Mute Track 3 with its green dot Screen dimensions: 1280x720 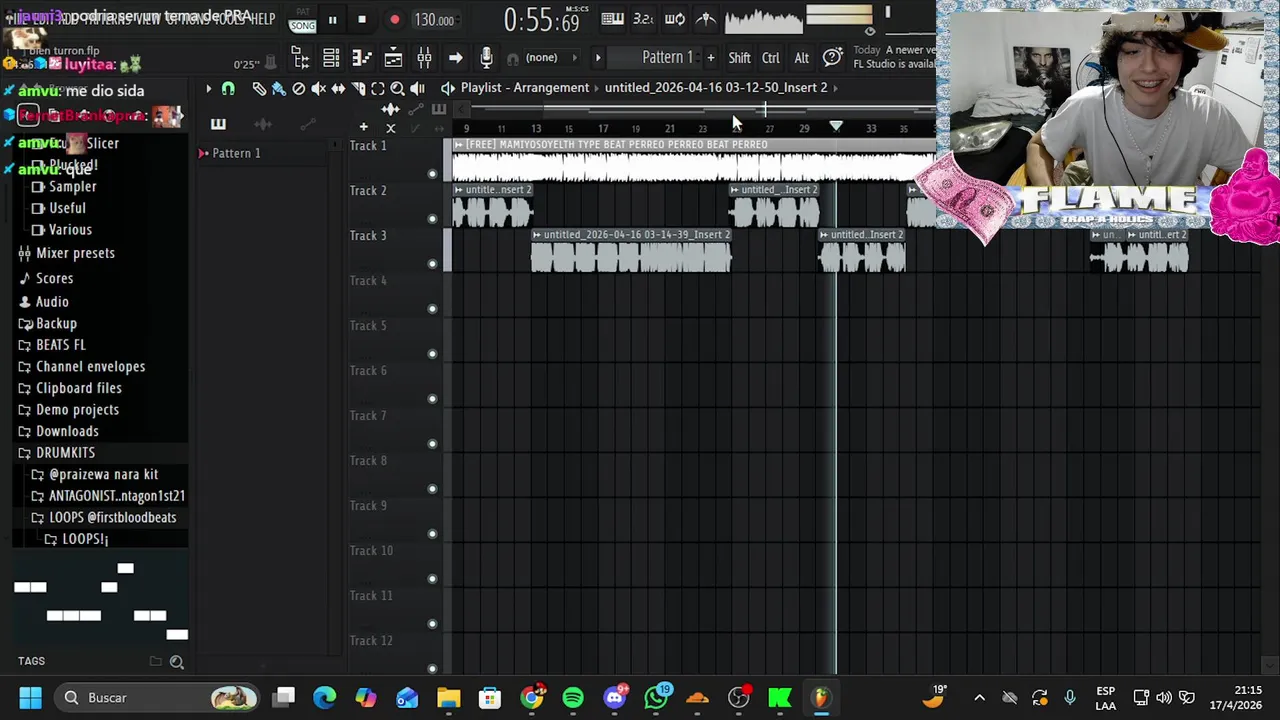point(432,264)
